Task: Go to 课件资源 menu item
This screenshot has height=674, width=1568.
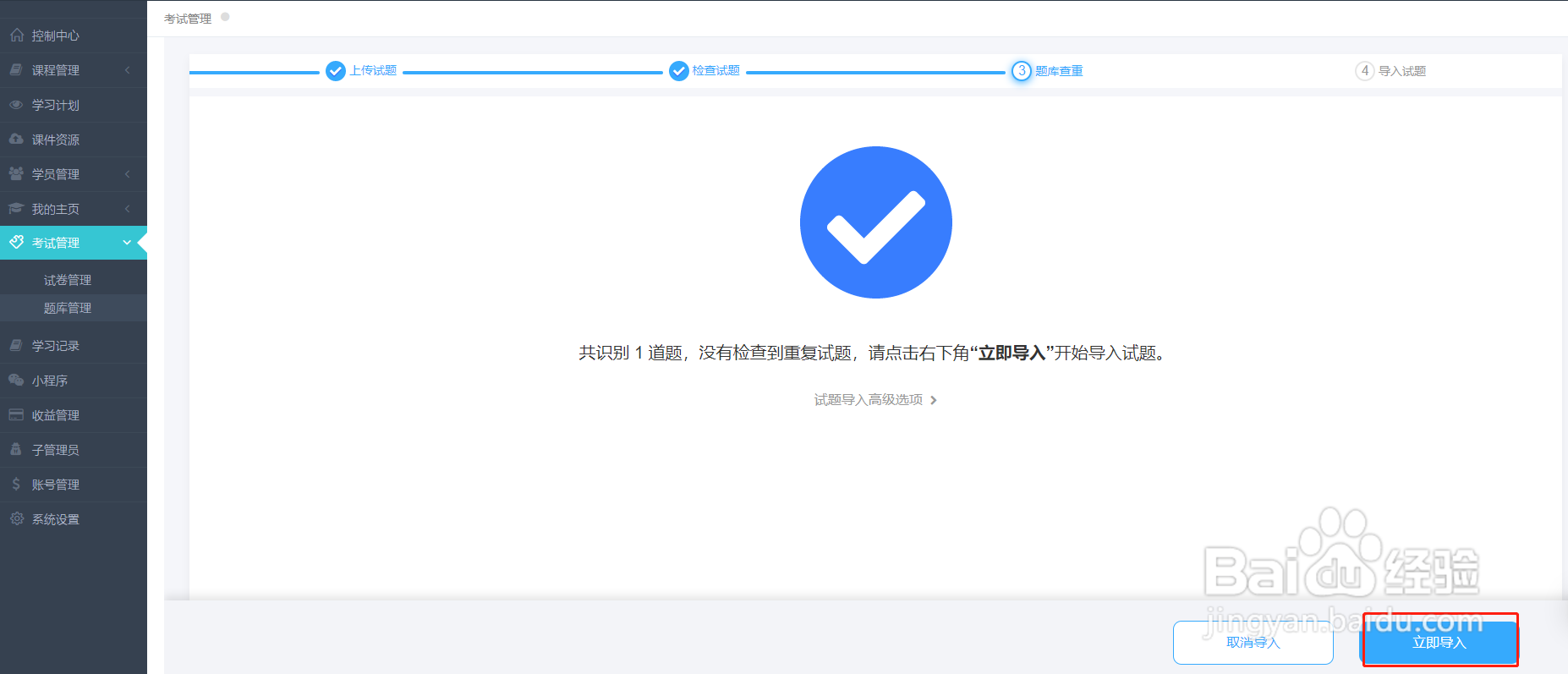Action: point(74,140)
